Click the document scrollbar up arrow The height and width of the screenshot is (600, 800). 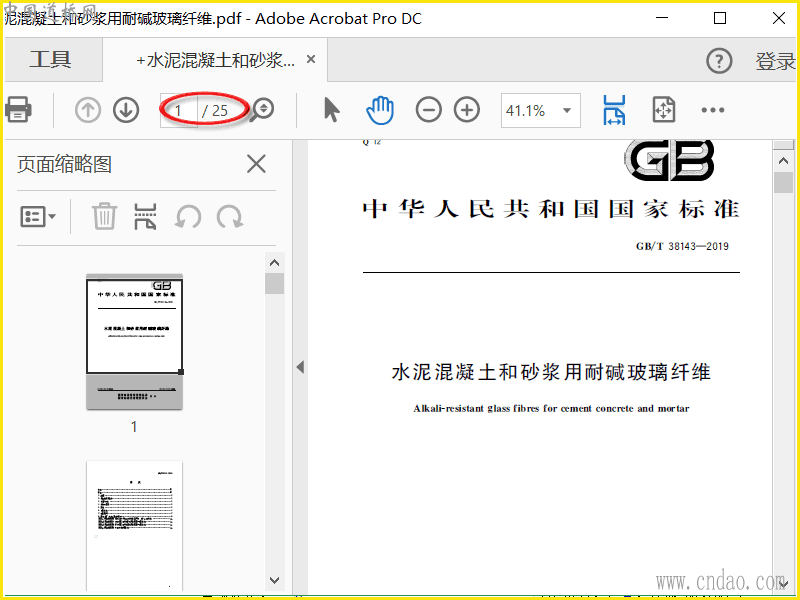pyautogui.click(x=784, y=161)
